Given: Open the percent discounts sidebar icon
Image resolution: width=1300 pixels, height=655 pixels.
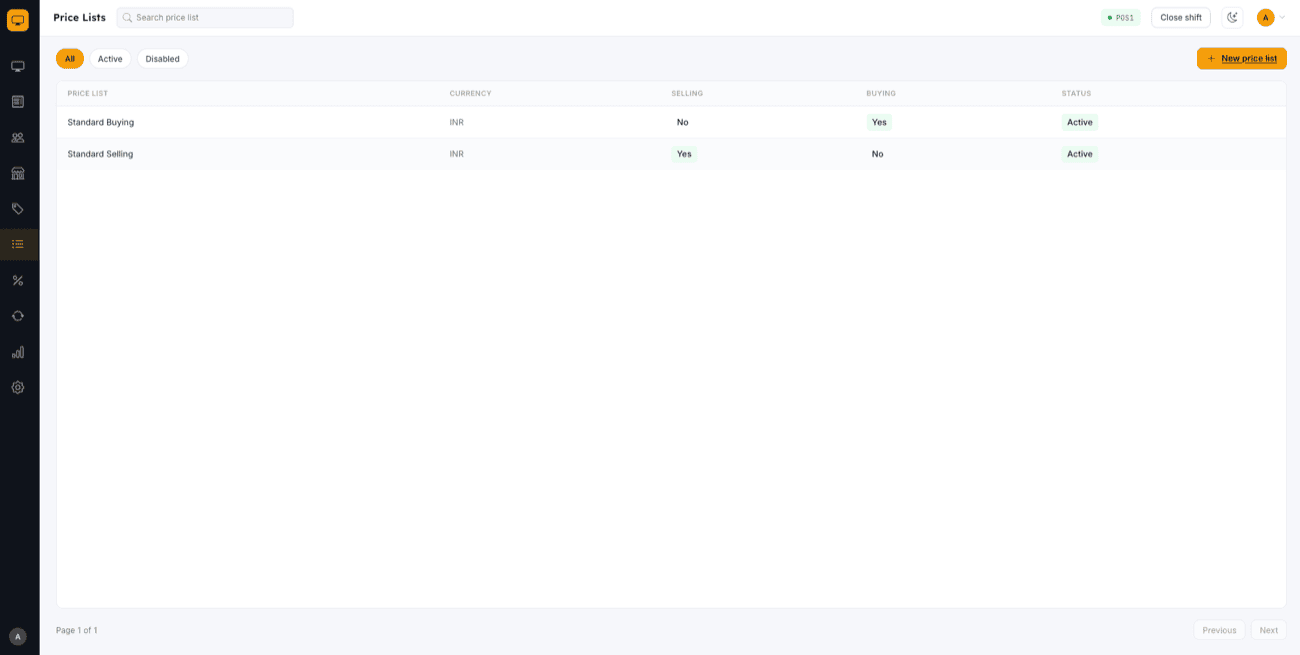Looking at the screenshot, I should coord(18,280).
